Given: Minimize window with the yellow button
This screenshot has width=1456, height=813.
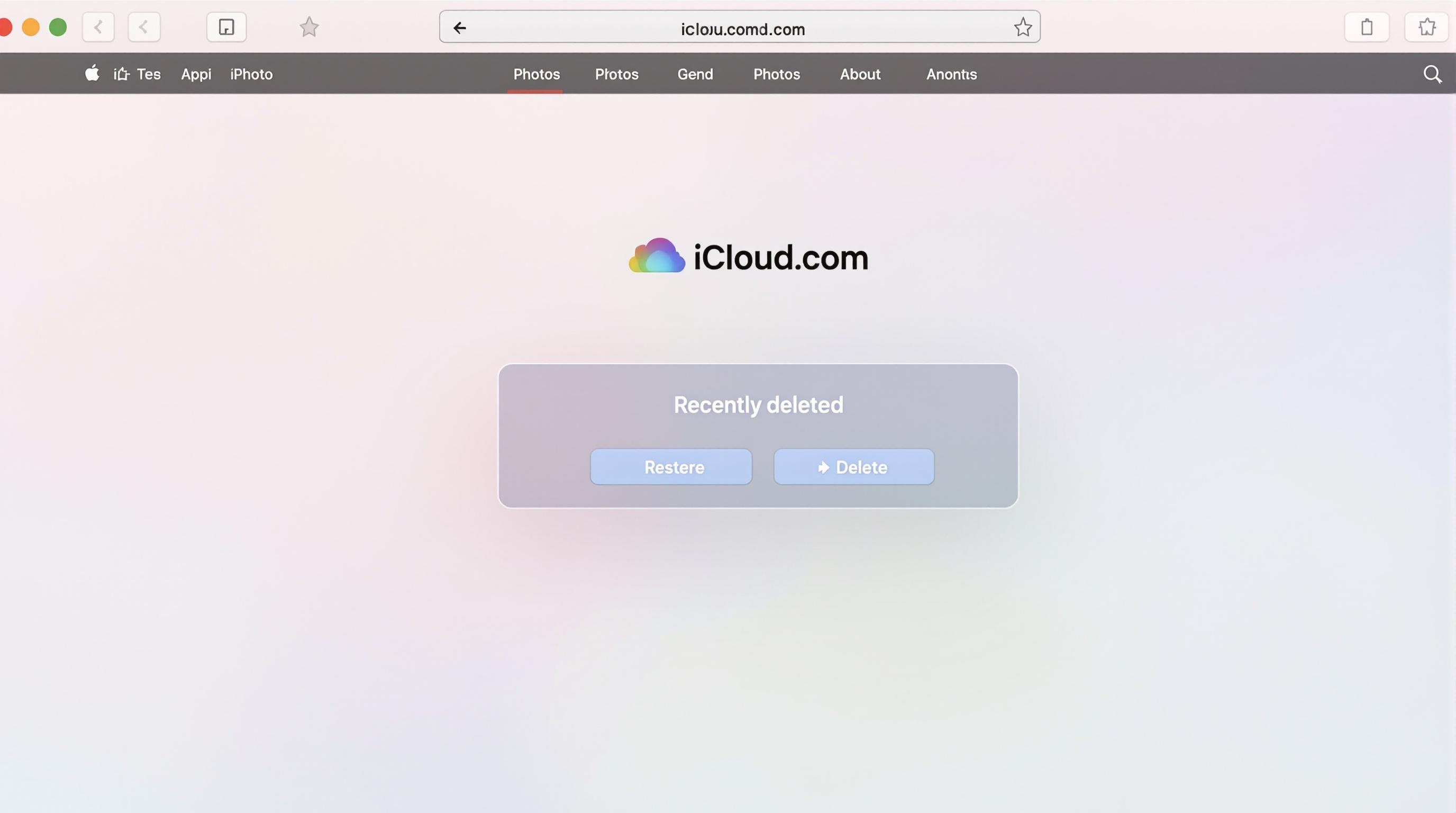Looking at the screenshot, I should click(x=31, y=27).
